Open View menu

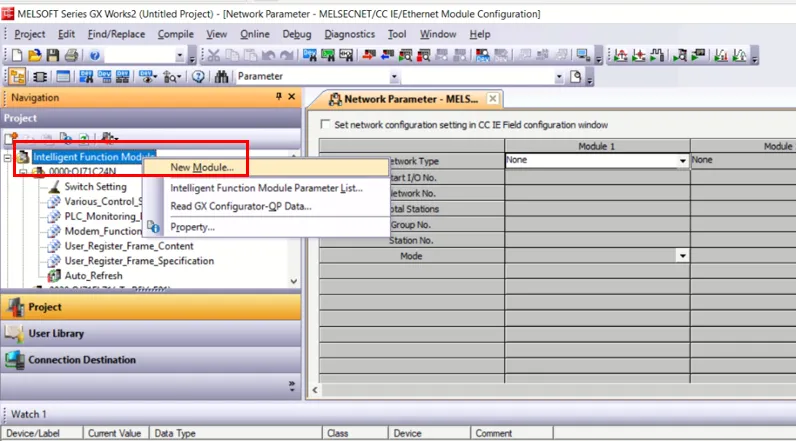click(x=216, y=34)
